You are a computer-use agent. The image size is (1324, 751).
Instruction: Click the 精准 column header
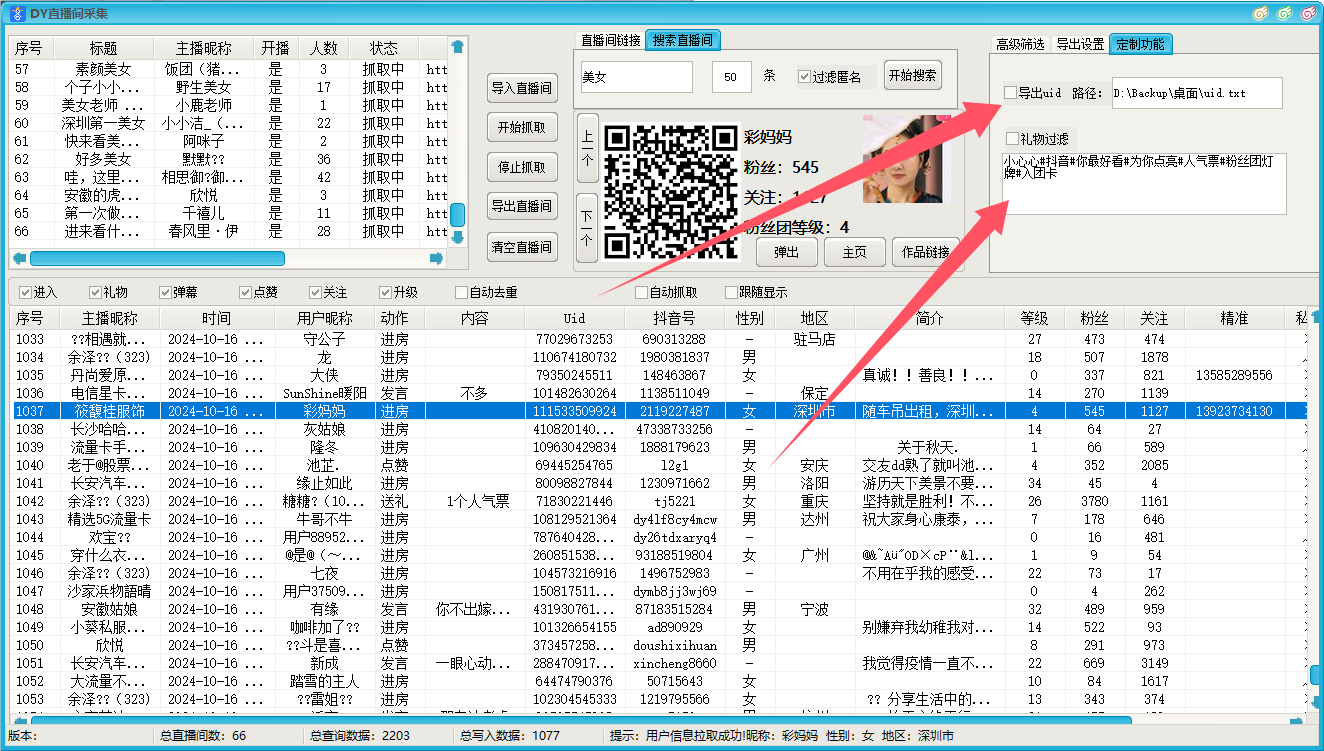coord(1234,318)
